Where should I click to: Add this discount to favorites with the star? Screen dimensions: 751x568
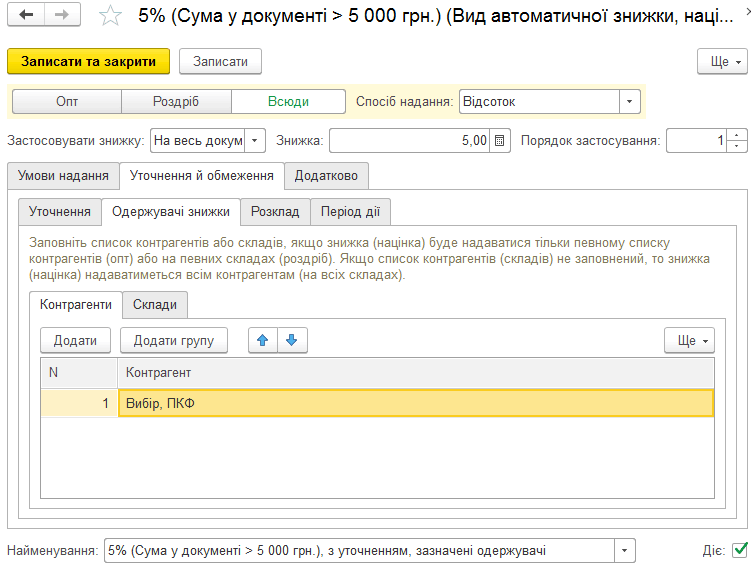click(x=110, y=15)
